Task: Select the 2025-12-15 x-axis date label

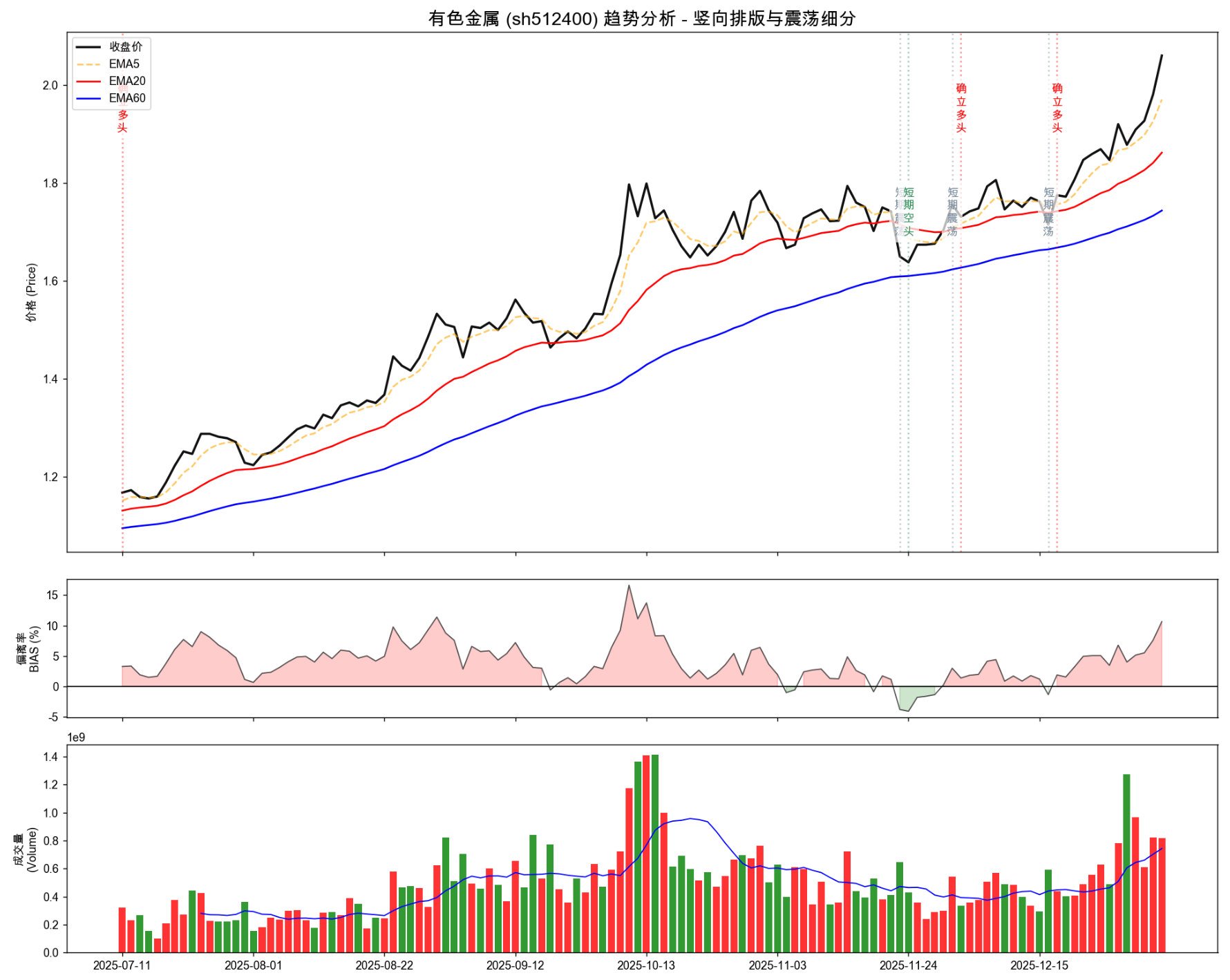Action: (x=1039, y=965)
